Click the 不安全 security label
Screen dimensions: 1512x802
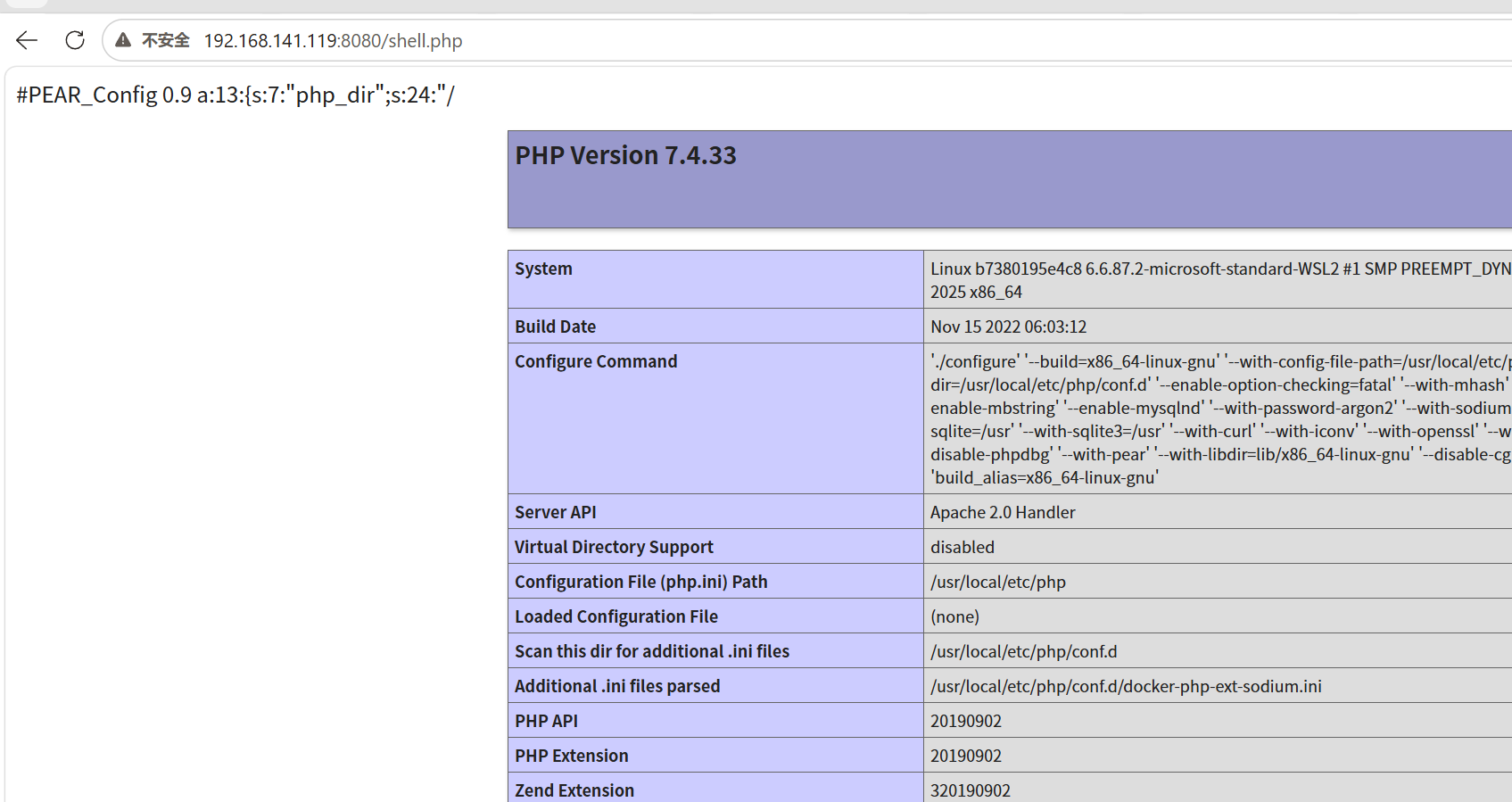pyautogui.click(x=166, y=40)
